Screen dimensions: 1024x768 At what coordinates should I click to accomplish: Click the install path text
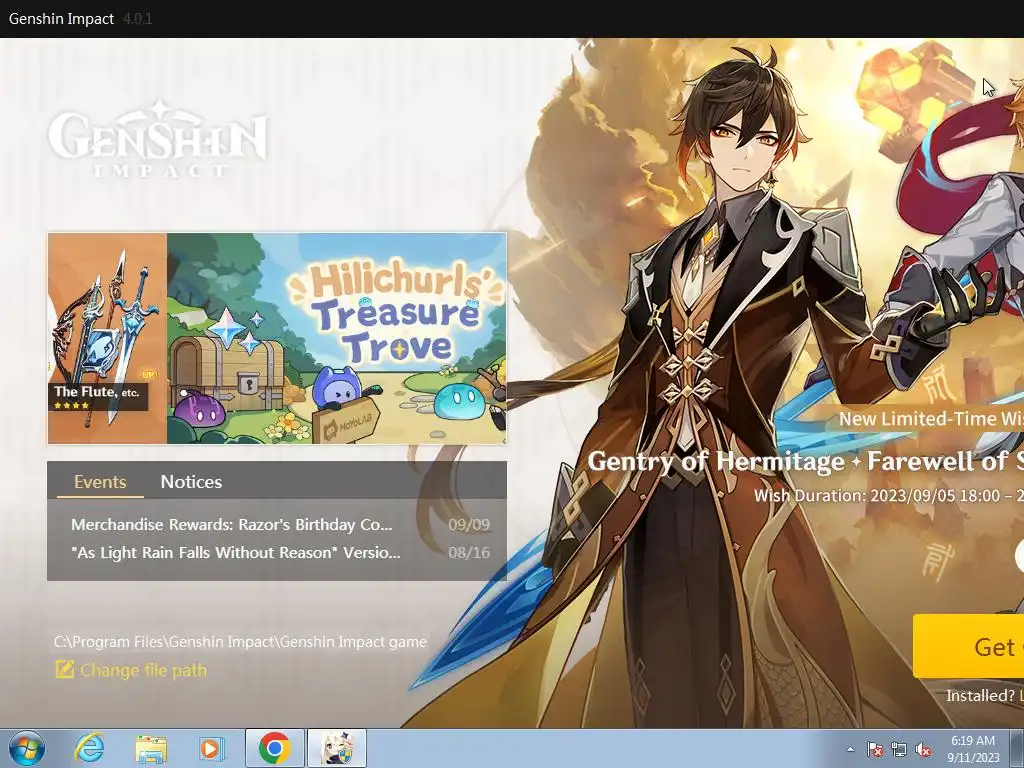tap(240, 642)
